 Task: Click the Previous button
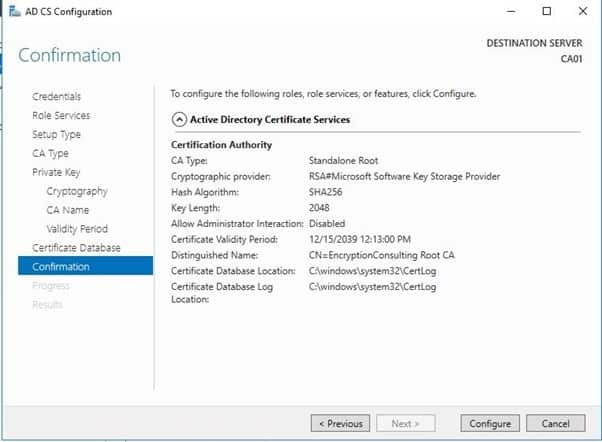coord(339,423)
